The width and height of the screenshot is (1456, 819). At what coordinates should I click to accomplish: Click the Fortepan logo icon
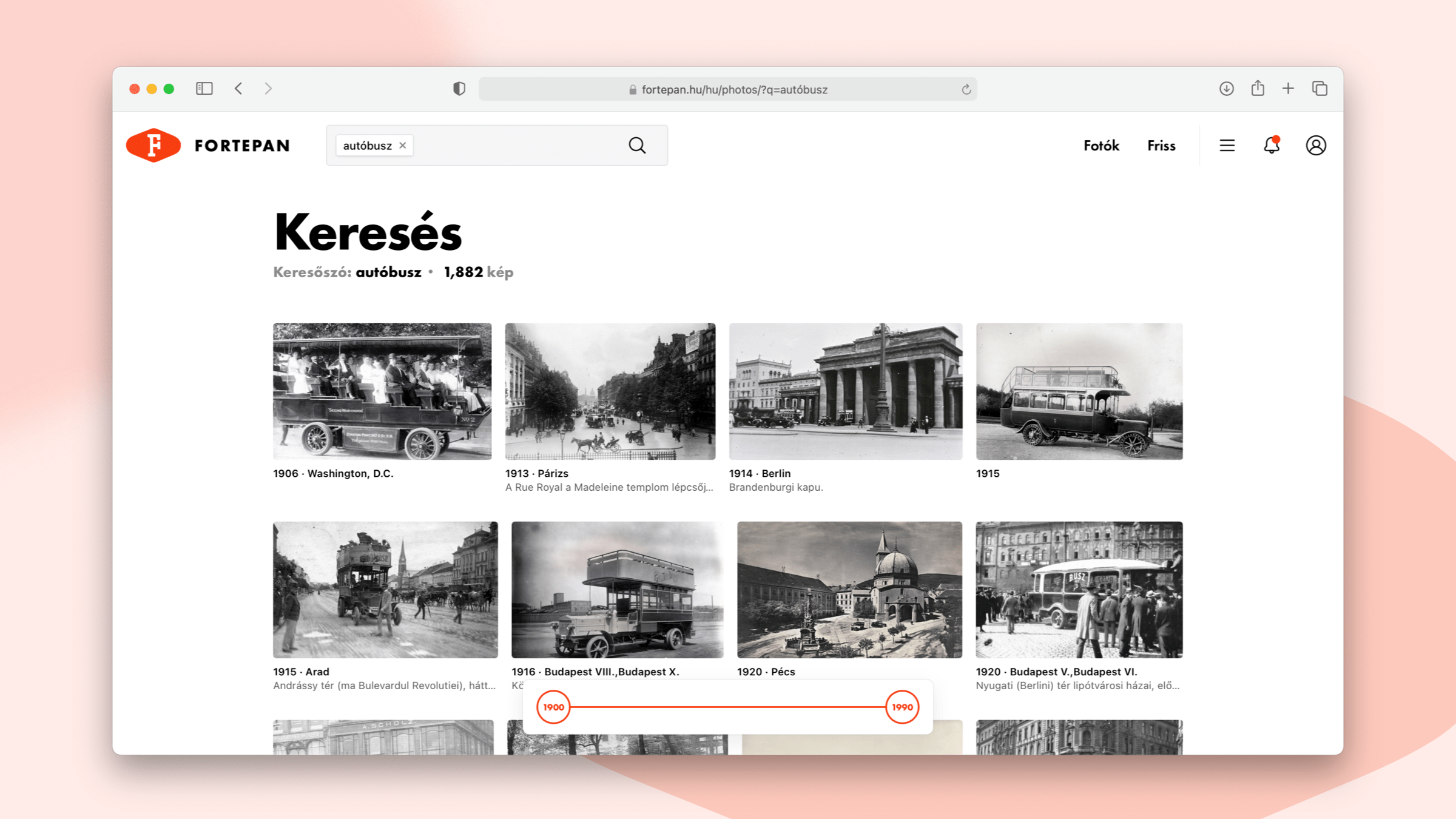pyautogui.click(x=153, y=146)
